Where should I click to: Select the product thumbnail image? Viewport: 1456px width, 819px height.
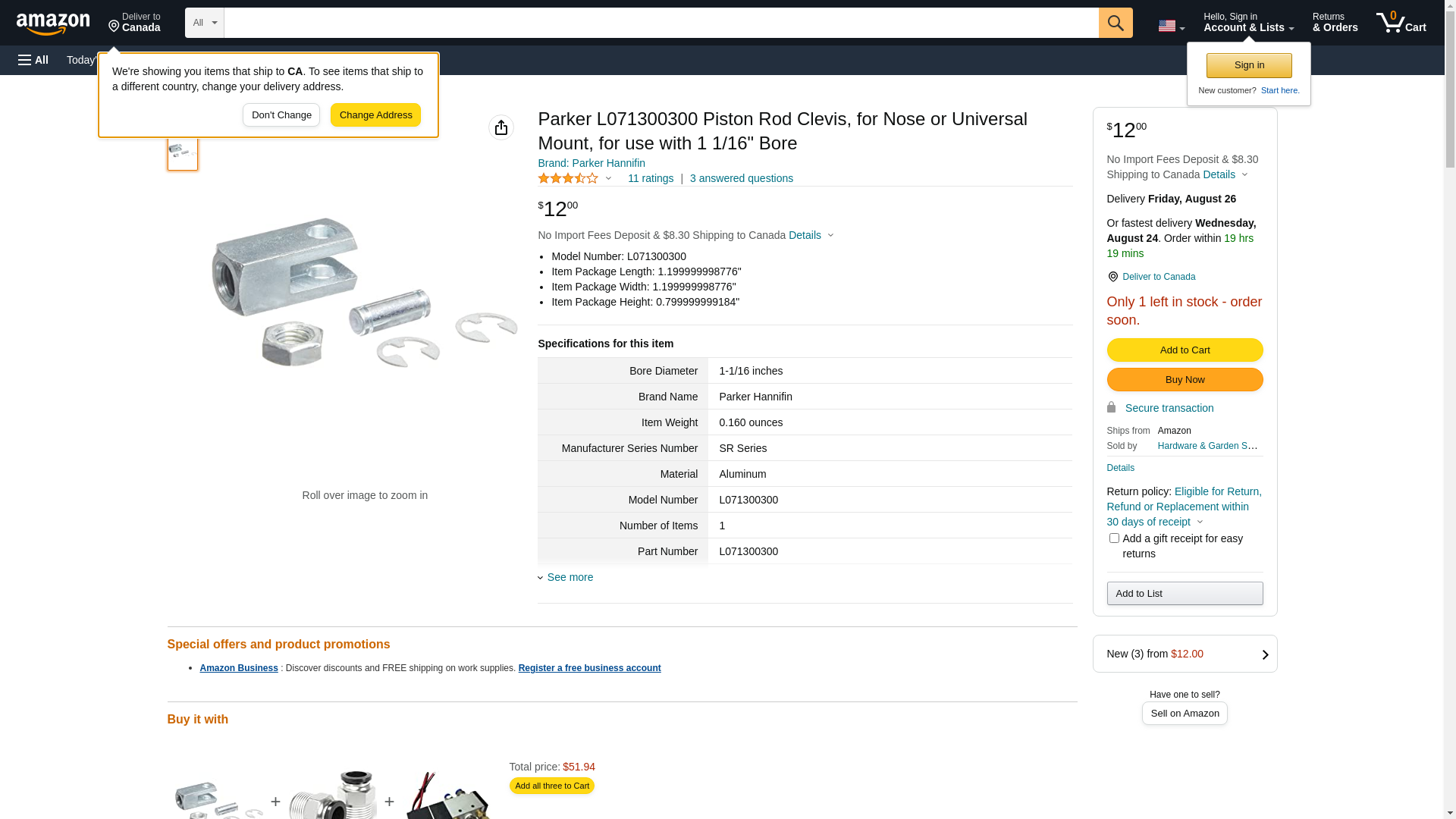(182, 152)
